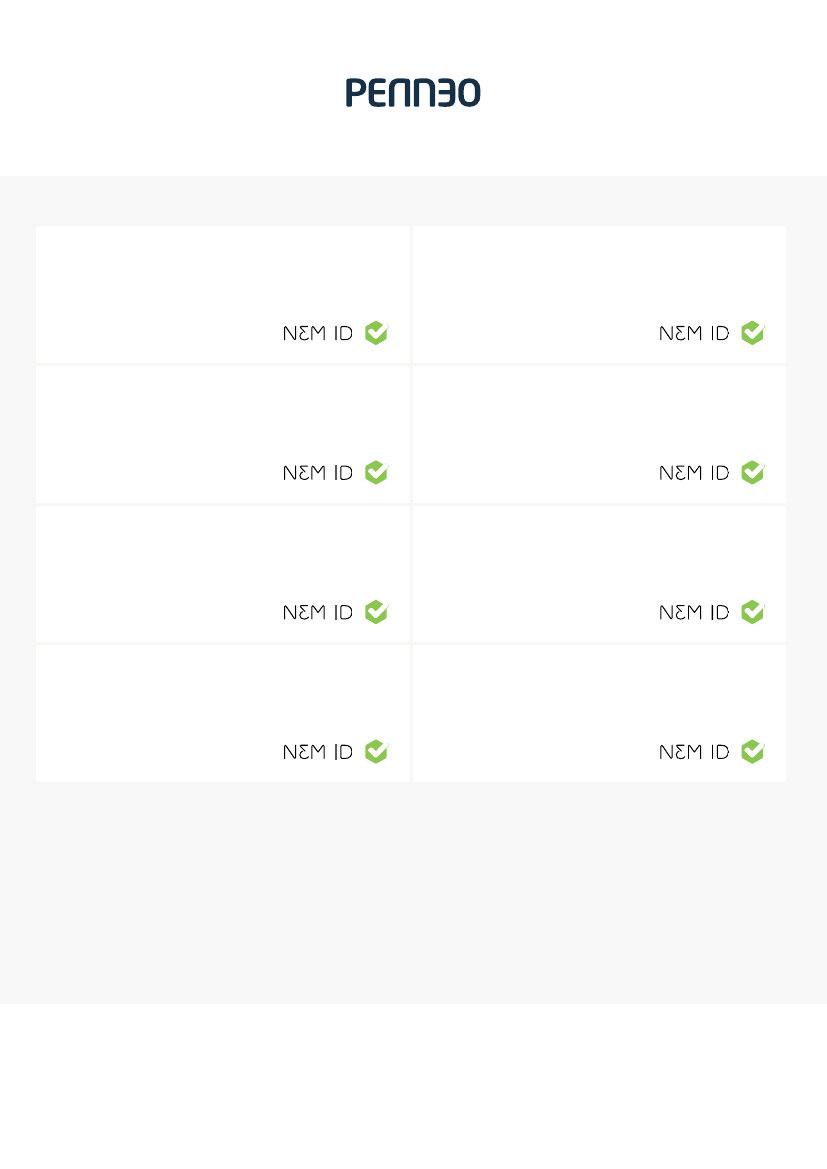Select the NEM ID text in second-row left card
Screen dimensions: 827x1169
point(318,473)
